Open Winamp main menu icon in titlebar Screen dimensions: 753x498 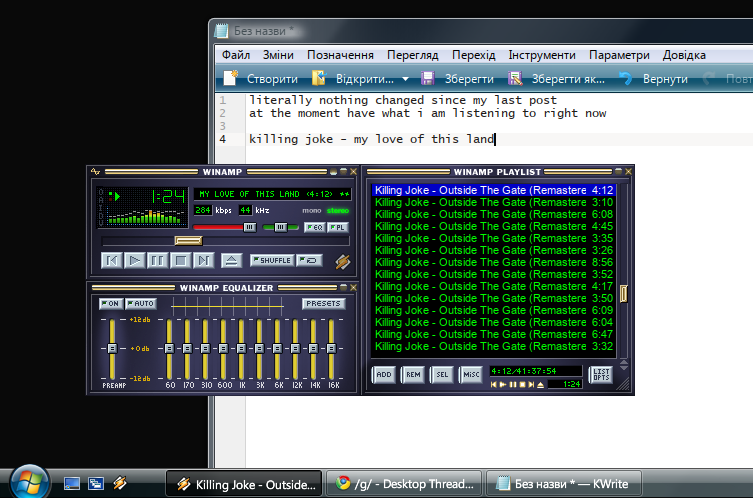[x=95, y=171]
